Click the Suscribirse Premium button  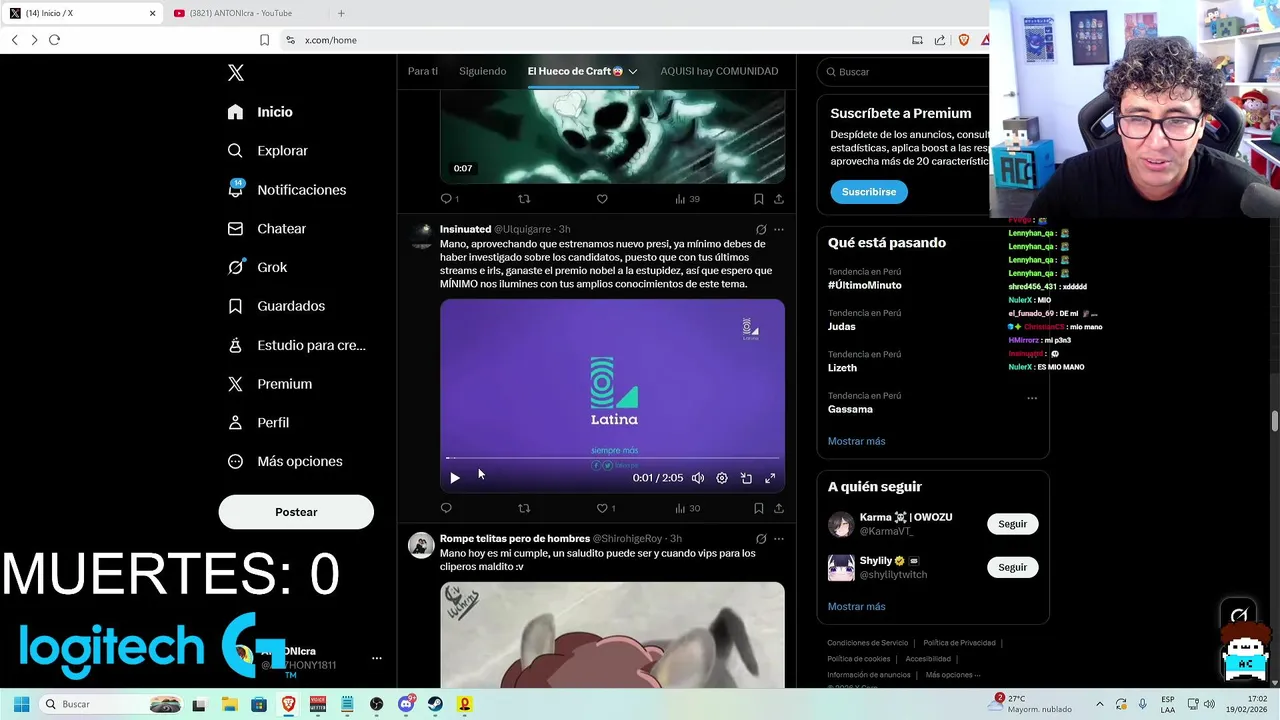pos(868,192)
